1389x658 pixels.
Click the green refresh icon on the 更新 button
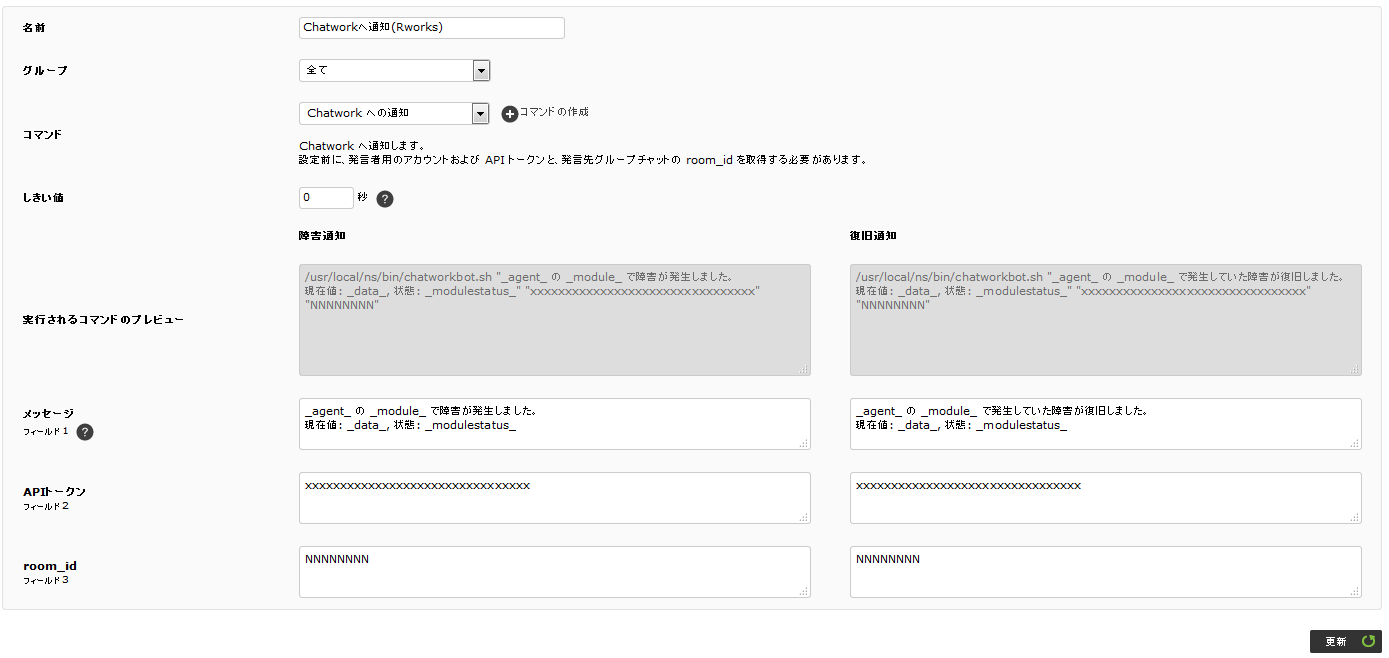[x=1368, y=641]
